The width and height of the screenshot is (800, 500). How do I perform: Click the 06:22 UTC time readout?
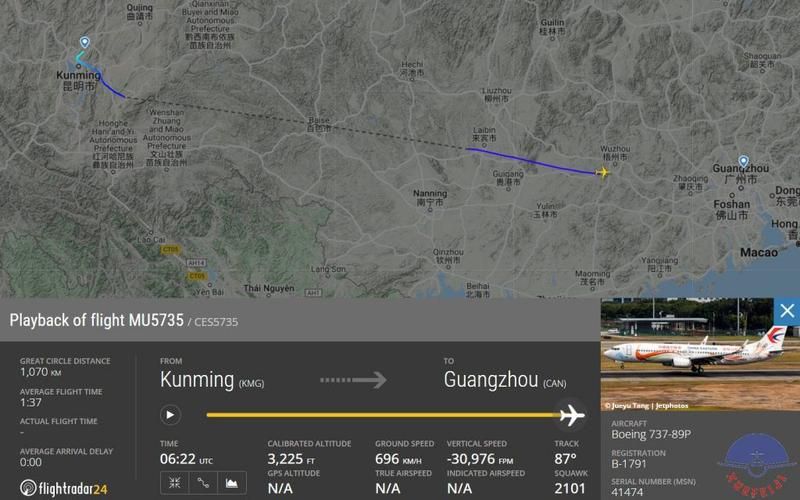(186, 459)
